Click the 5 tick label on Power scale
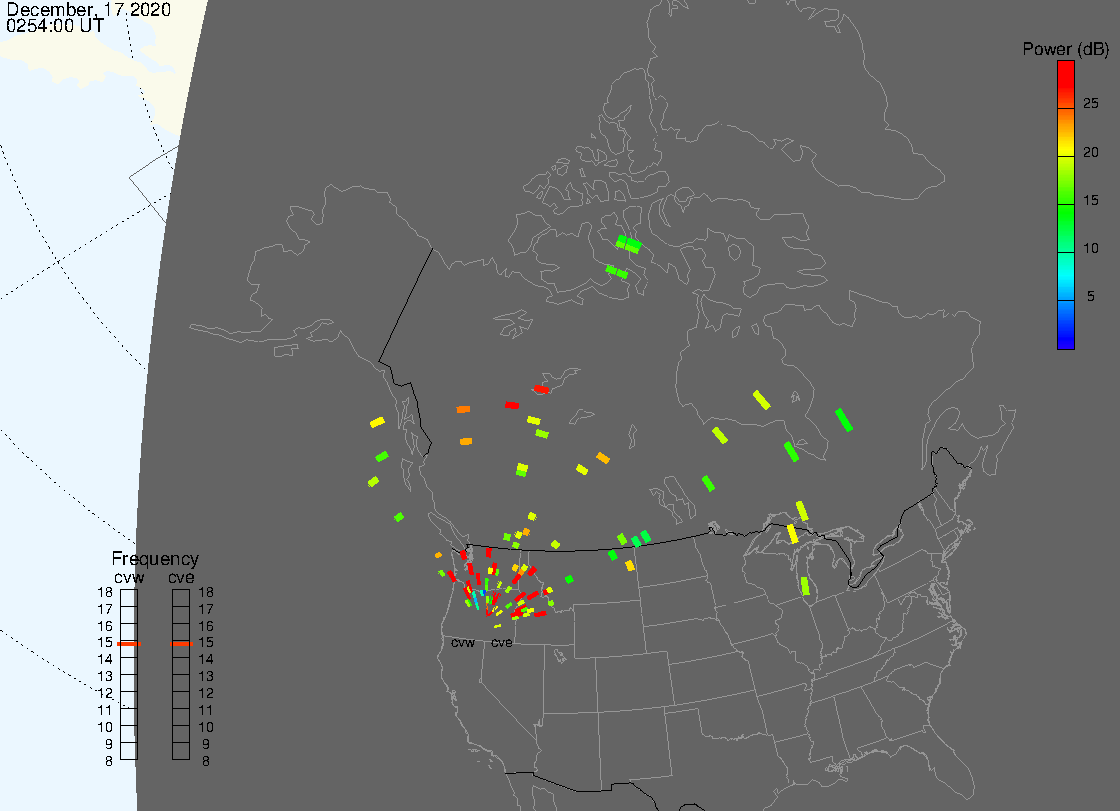The image size is (1120, 811). (1090, 296)
